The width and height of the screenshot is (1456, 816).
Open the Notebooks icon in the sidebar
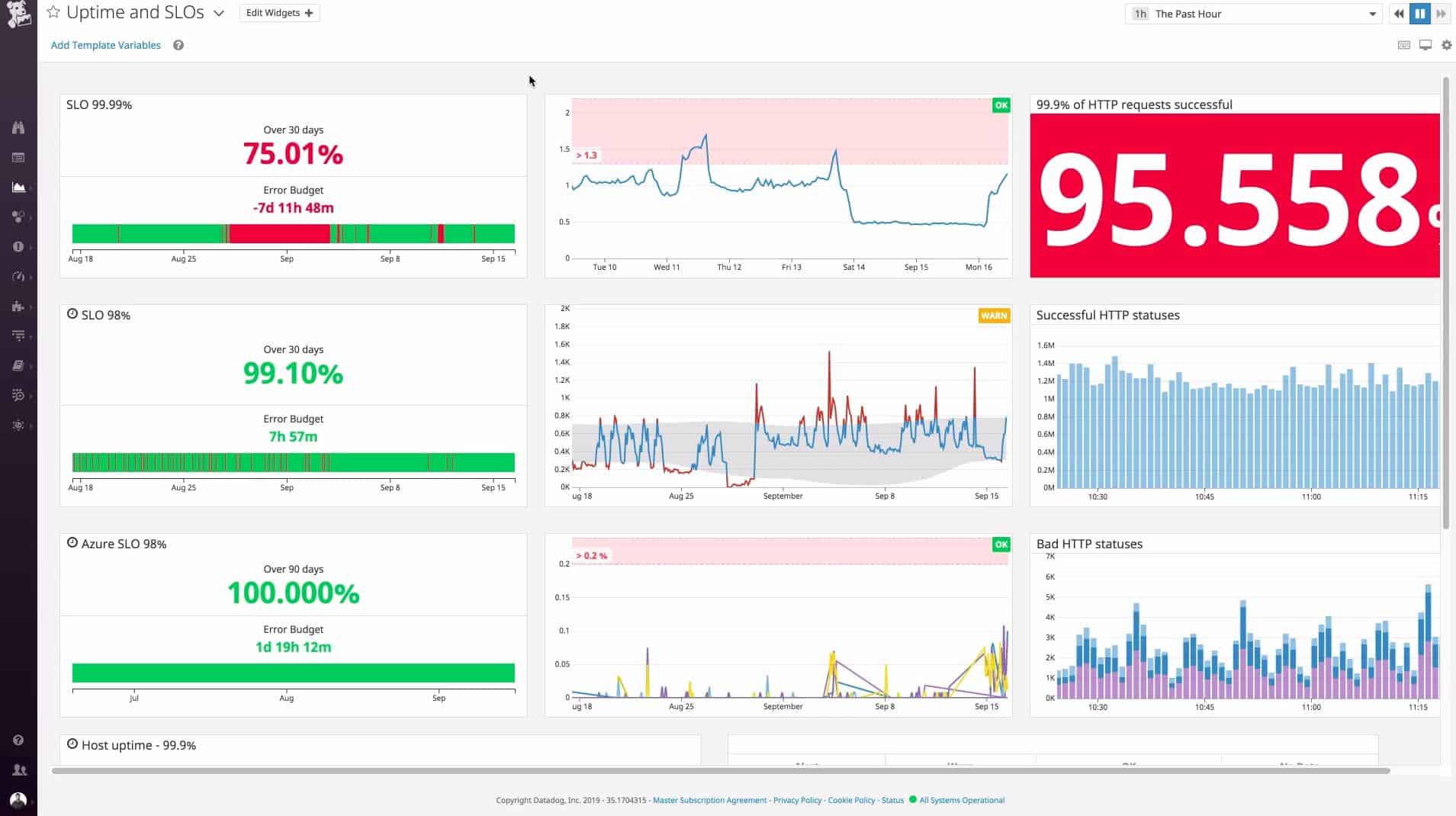point(19,365)
